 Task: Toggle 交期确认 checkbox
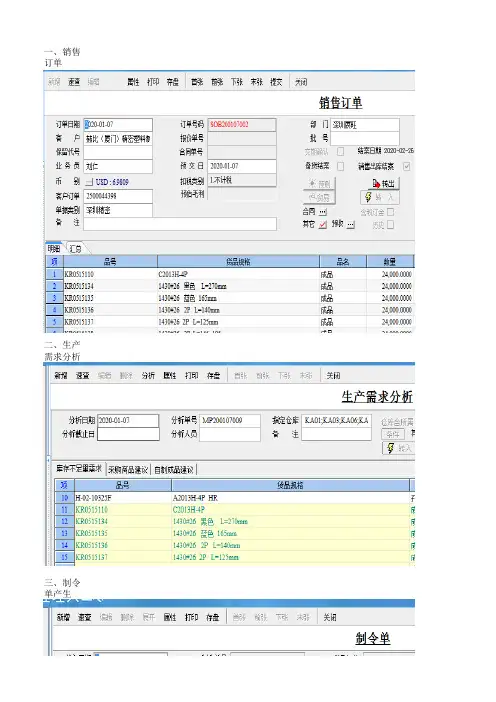pyautogui.click(x=341, y=152)
